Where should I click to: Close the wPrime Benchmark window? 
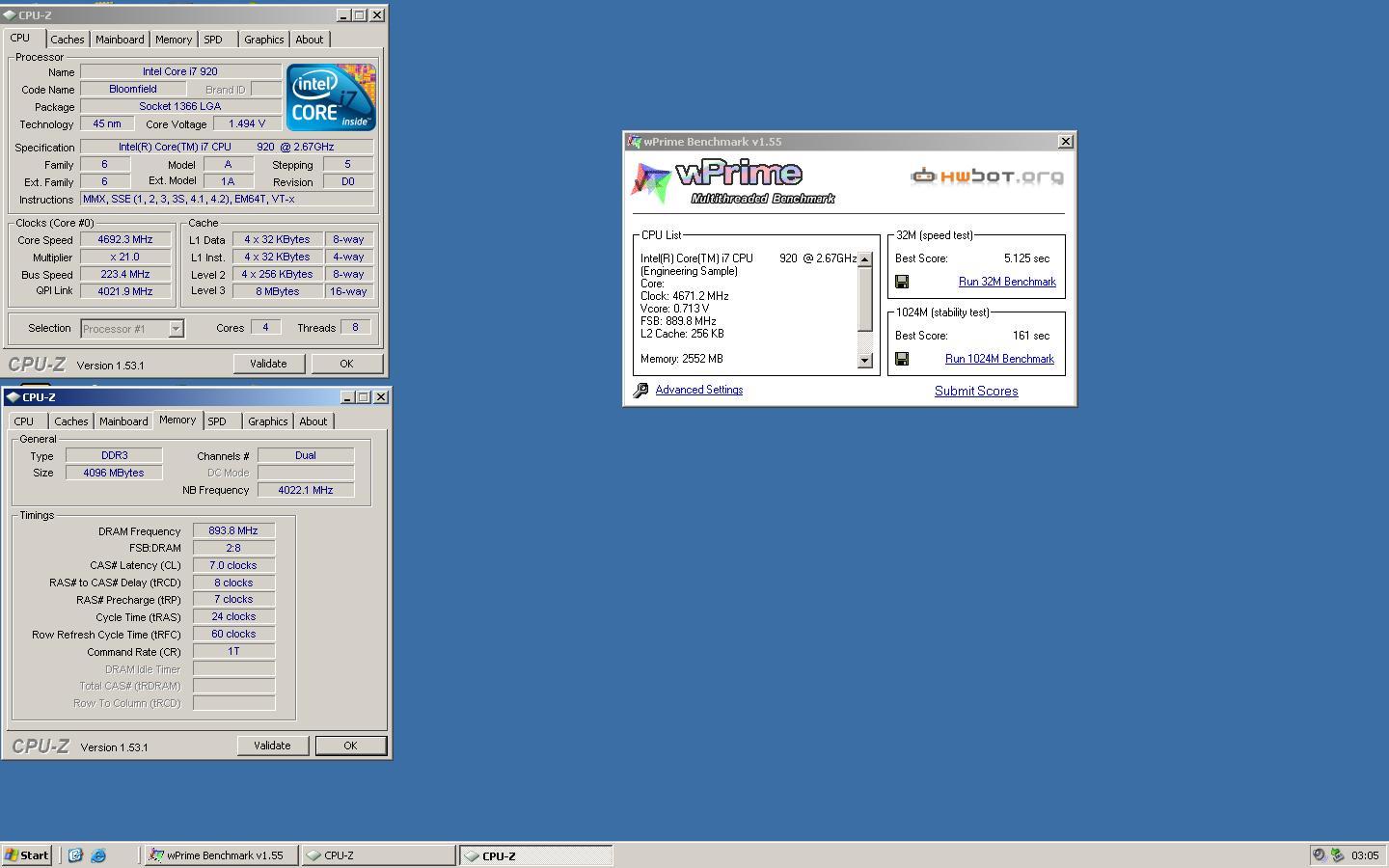coord(1065,142)
